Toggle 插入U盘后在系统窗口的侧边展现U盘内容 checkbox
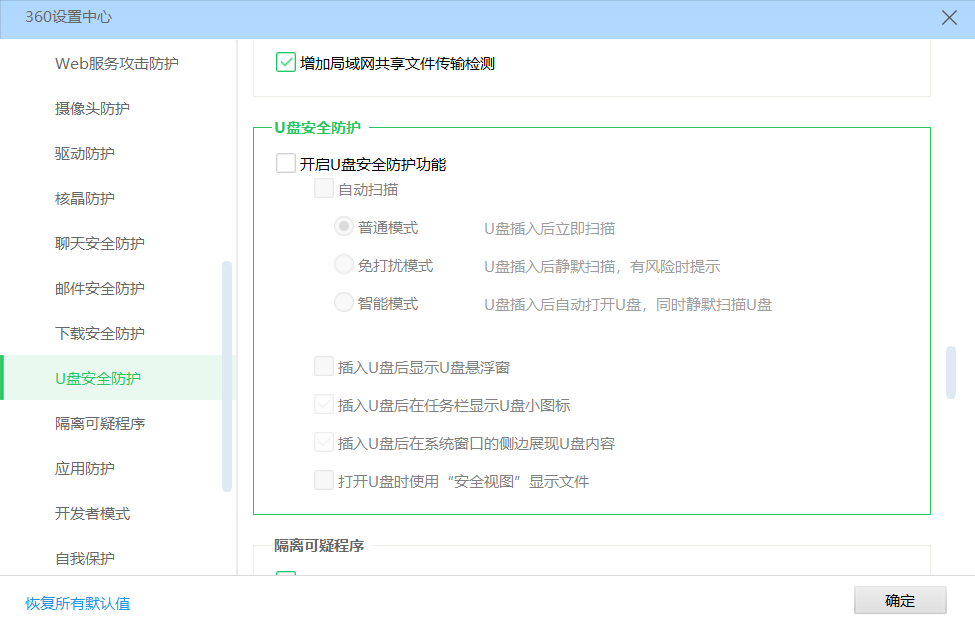 (x=323, y=442)
